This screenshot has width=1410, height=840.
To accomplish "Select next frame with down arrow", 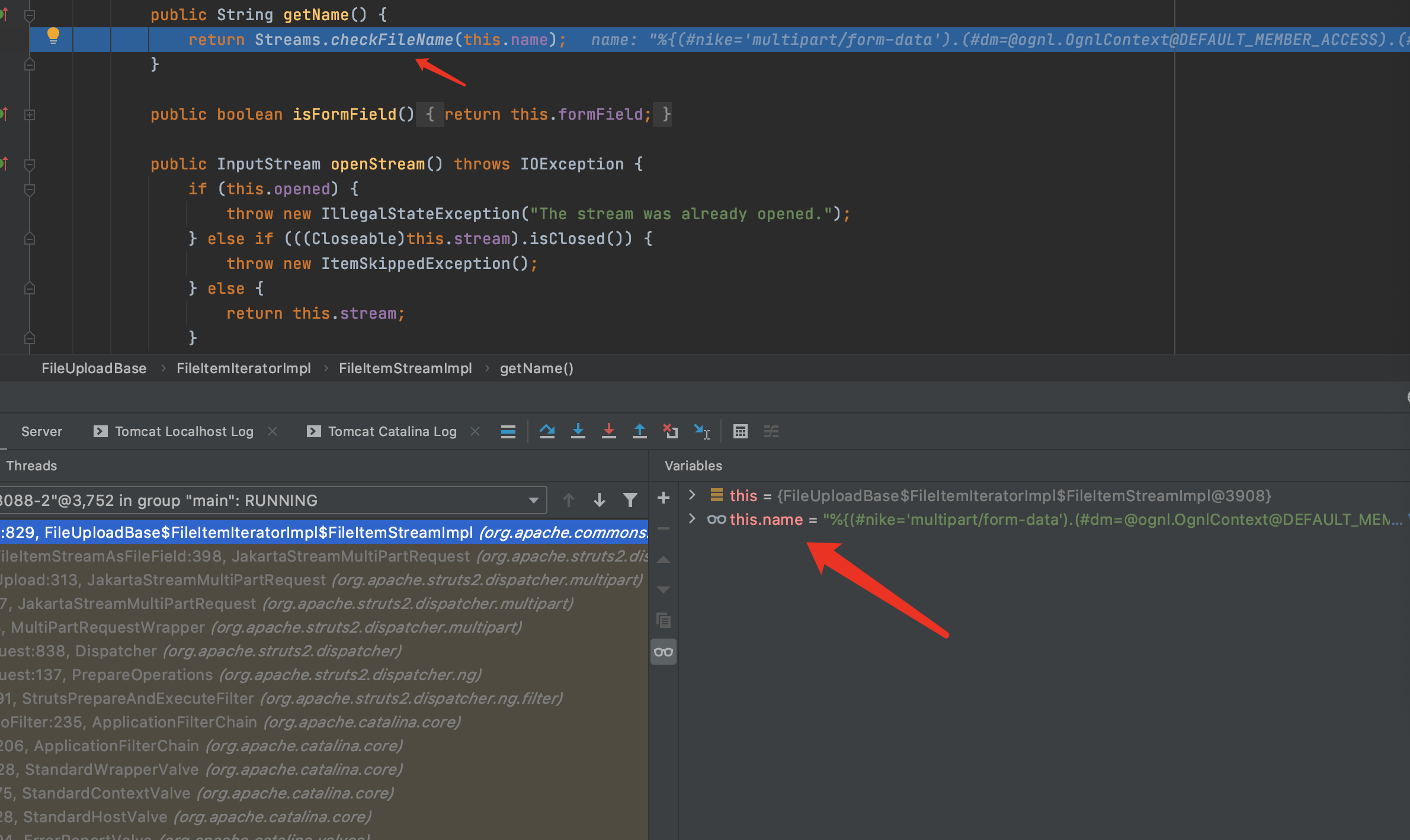I will coord(600,501).
